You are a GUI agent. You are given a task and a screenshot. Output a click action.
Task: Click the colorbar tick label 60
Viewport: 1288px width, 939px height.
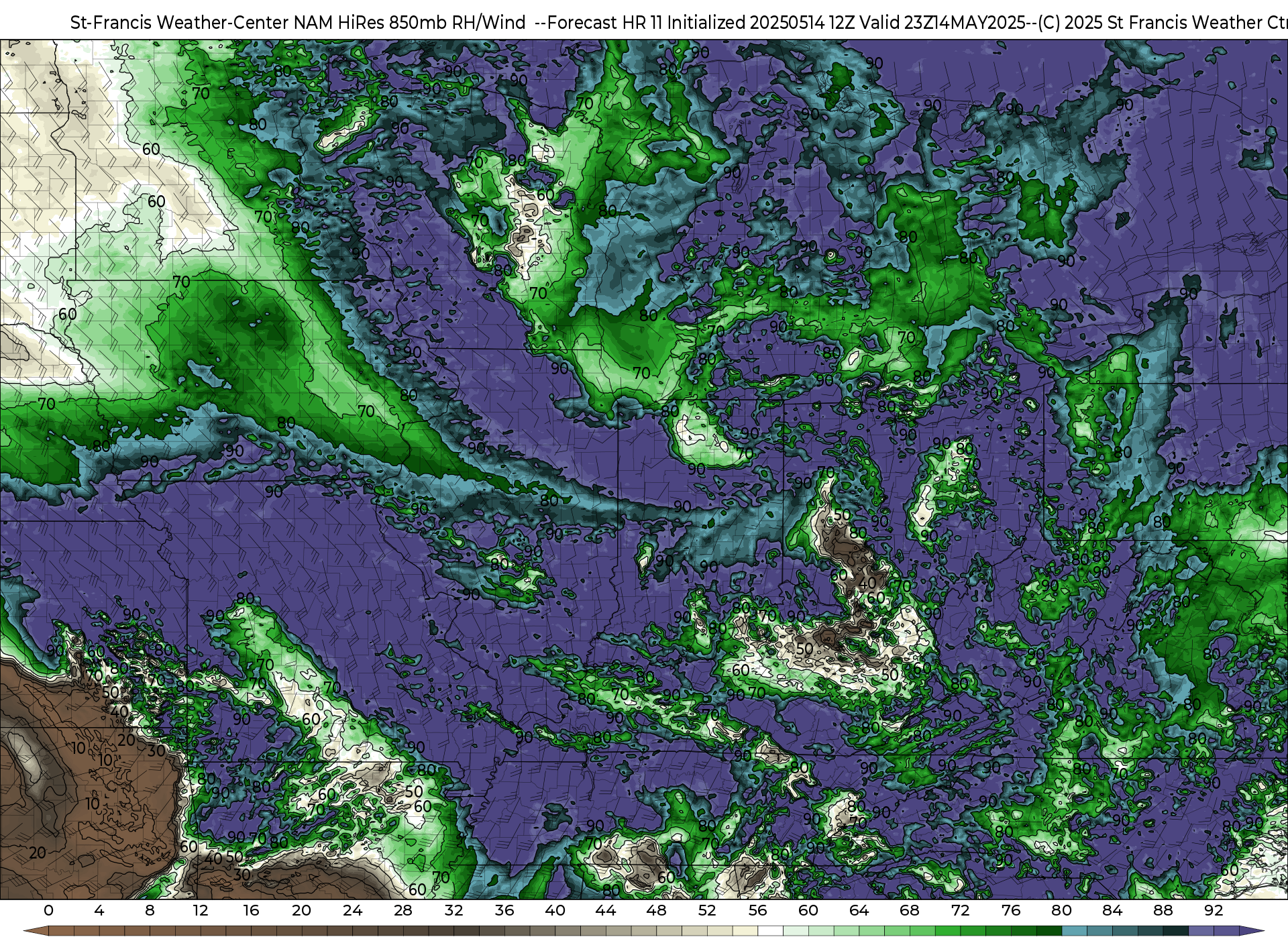click(808, 911)
